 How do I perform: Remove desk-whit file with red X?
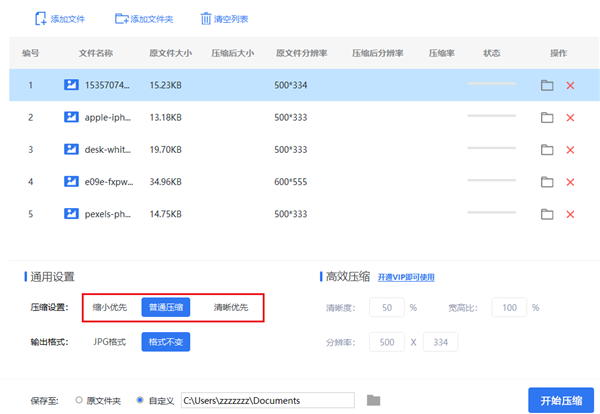tap(570, 150)
